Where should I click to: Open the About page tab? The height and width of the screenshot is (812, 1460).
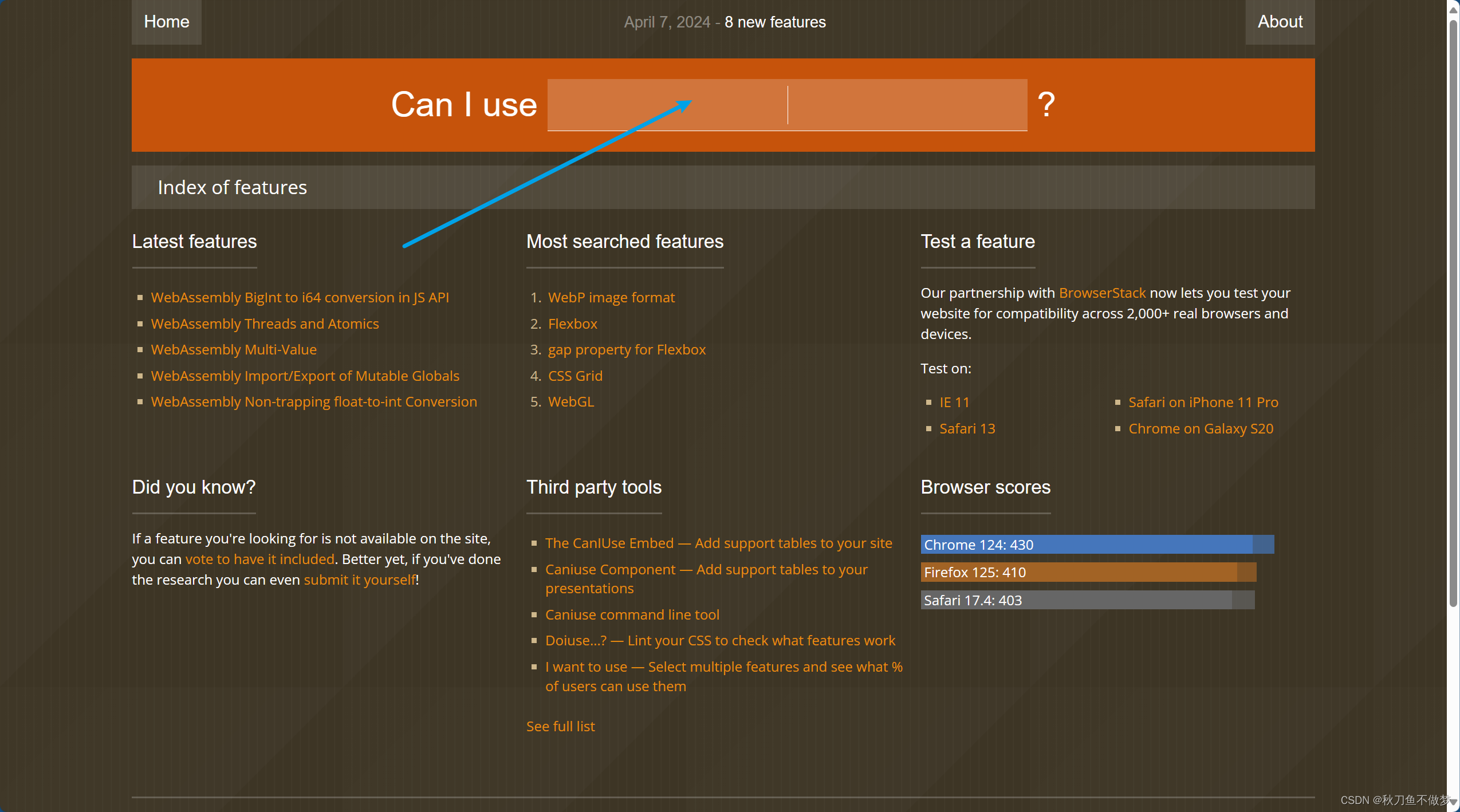click(1280, 22)
